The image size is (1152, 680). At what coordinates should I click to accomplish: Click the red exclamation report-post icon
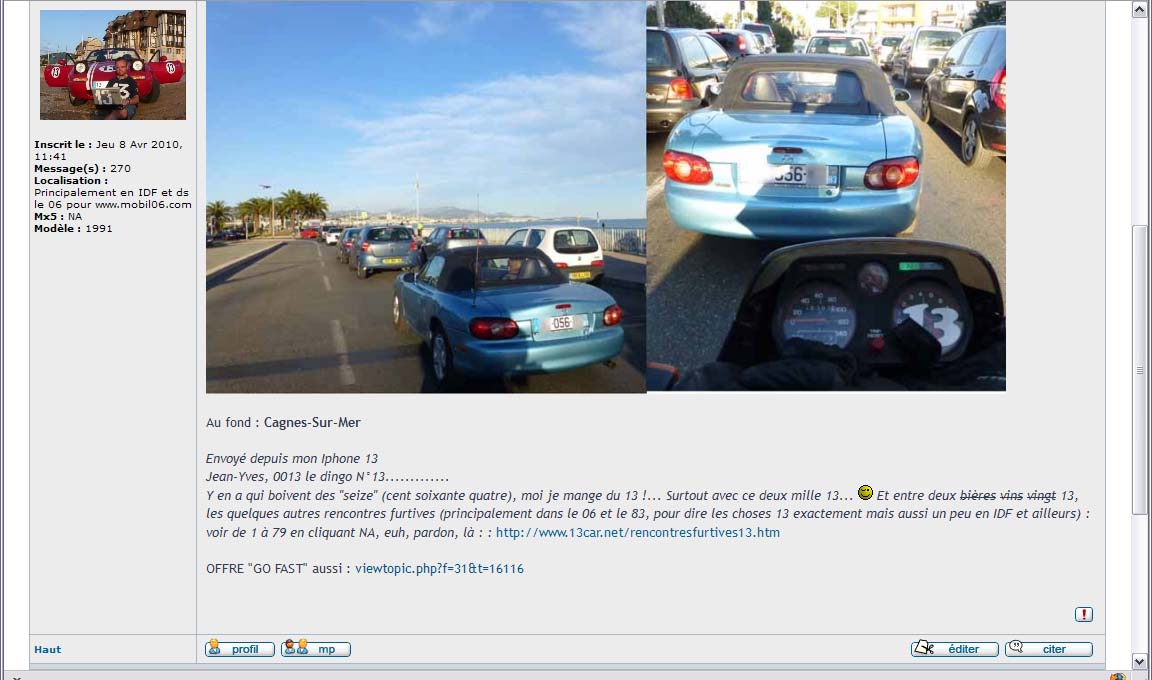(1084, 614)
